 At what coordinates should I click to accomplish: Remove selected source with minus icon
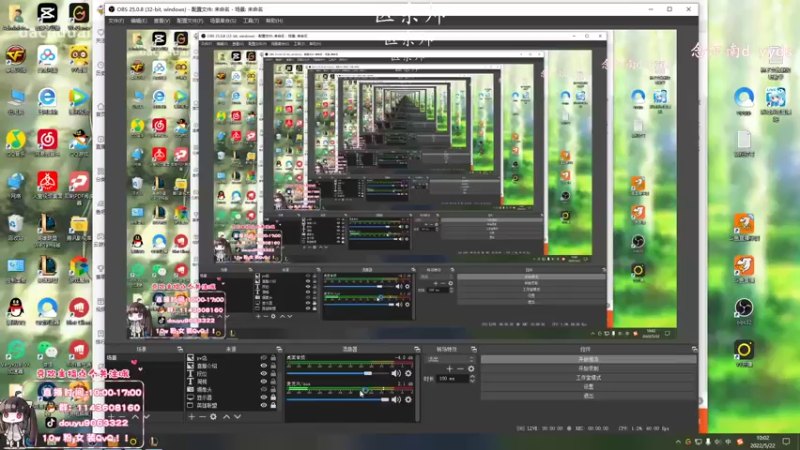(202, 417)
